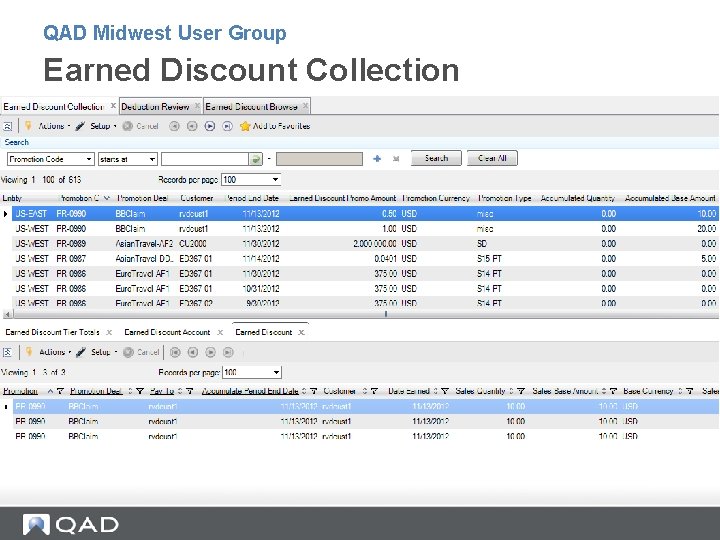
Task: Click the scroll-left arrow of upper grid
Action: coord(7,314)
